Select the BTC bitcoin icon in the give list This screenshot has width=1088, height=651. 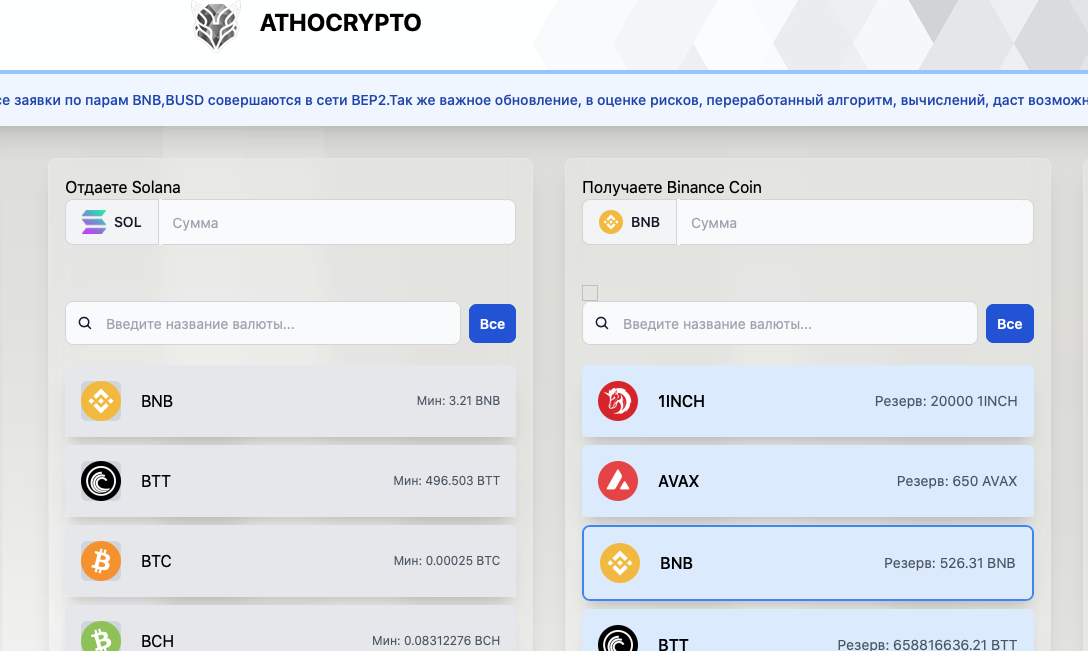101,561
